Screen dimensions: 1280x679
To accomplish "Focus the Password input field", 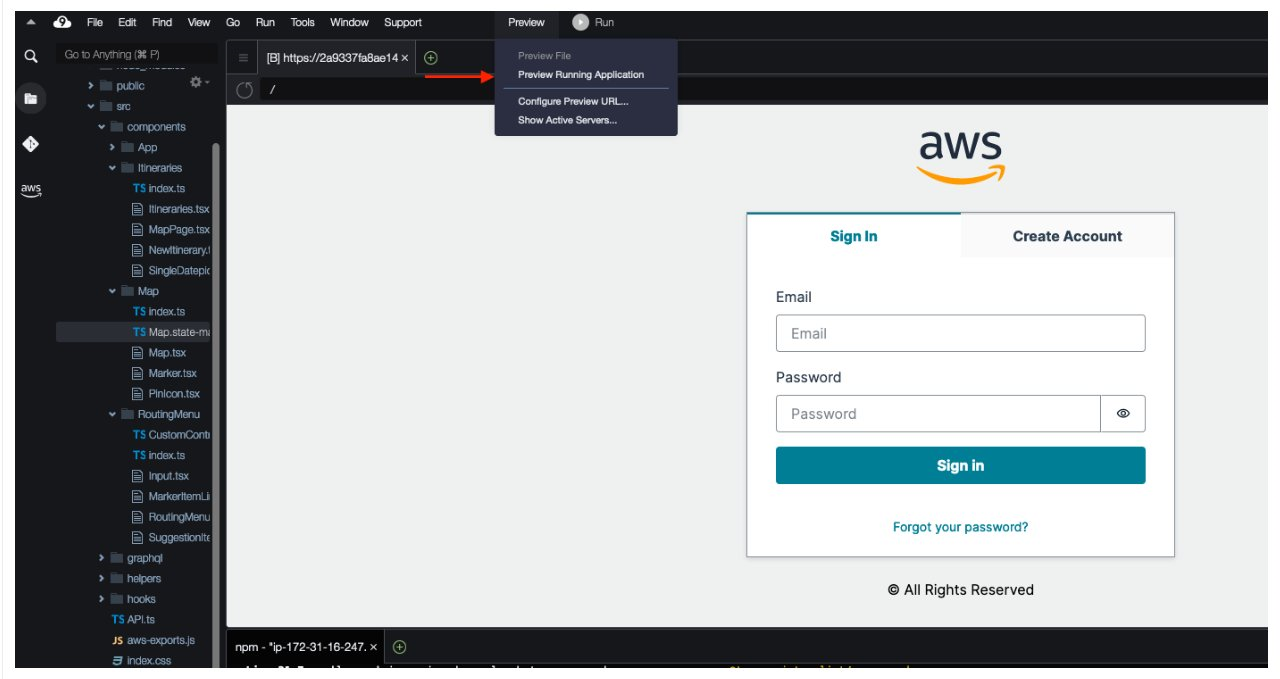I will 938,413.
